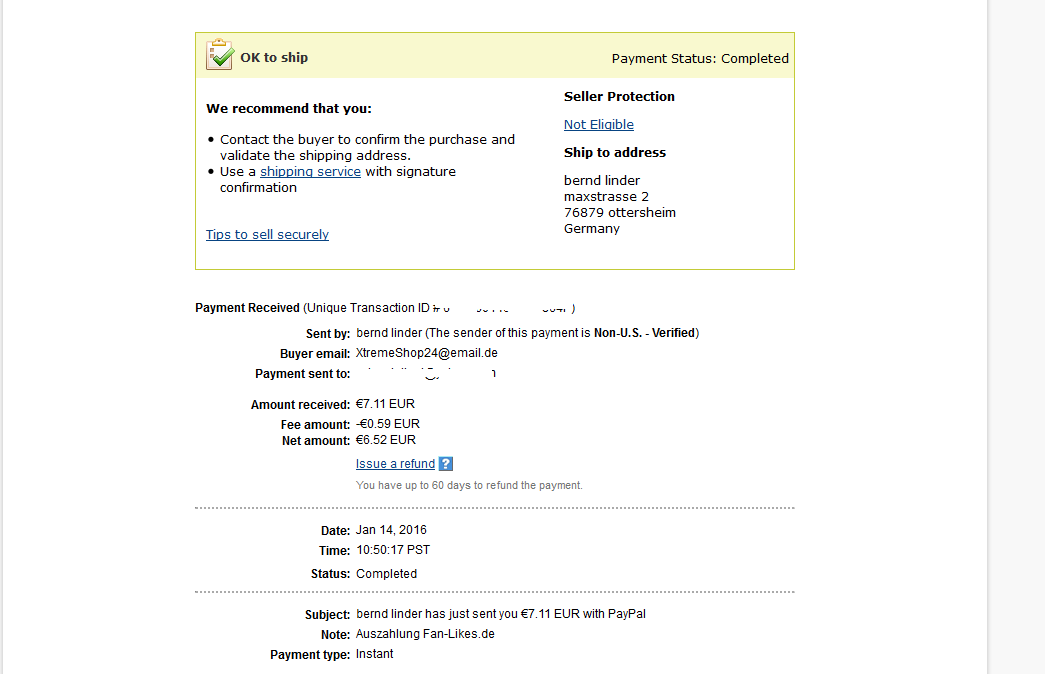1045x674 pixels.
Task: Click the help question mark beside Issue a refund
Action: tap(446, 464)
